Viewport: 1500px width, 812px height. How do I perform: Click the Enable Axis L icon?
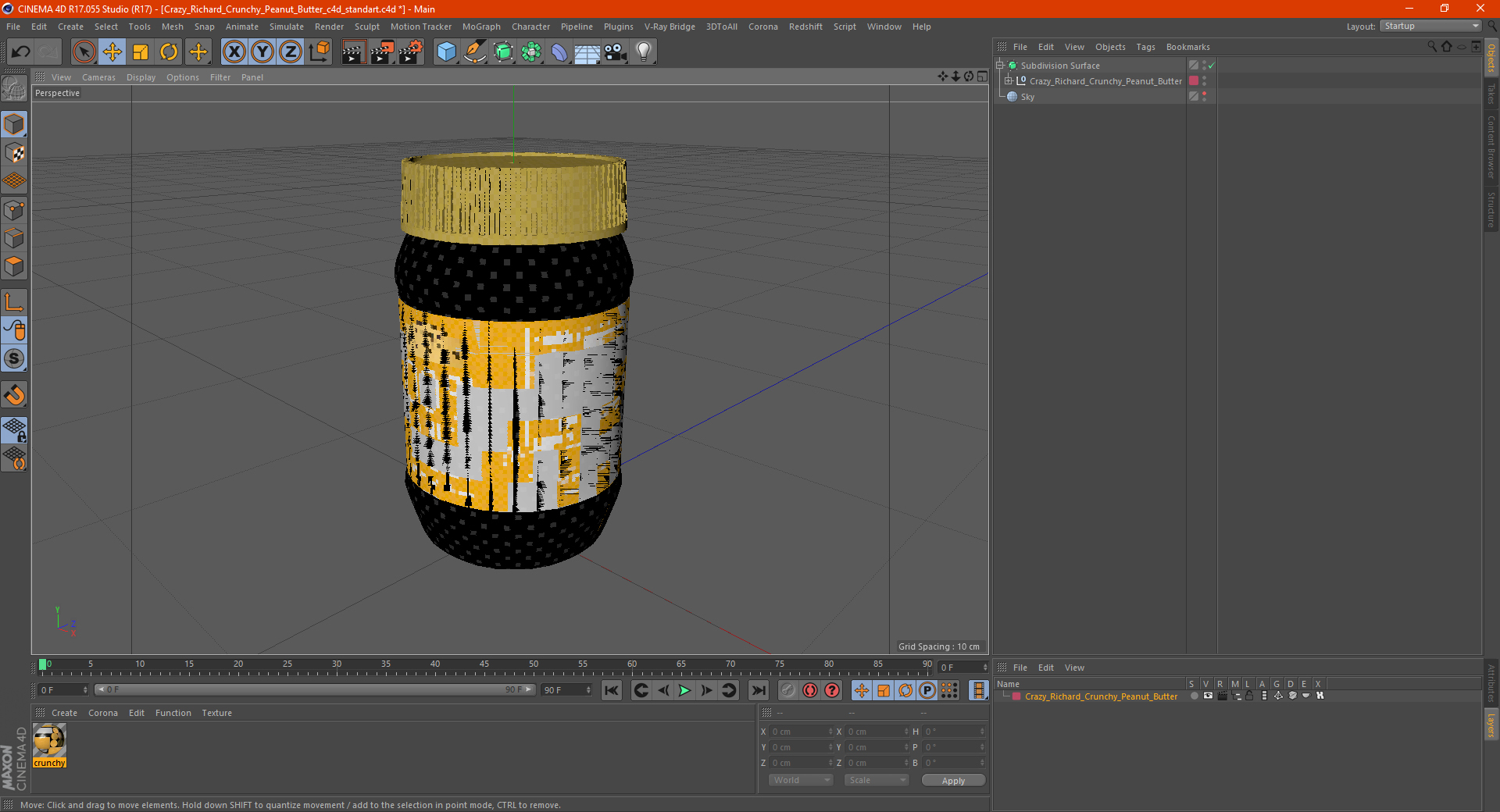(x=14, y=302)
